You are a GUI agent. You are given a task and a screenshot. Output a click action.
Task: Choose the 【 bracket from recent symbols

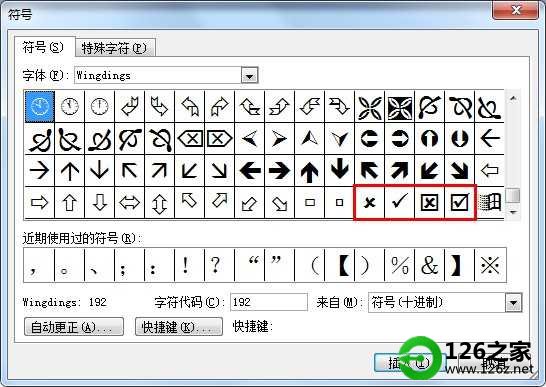point(340,265)
